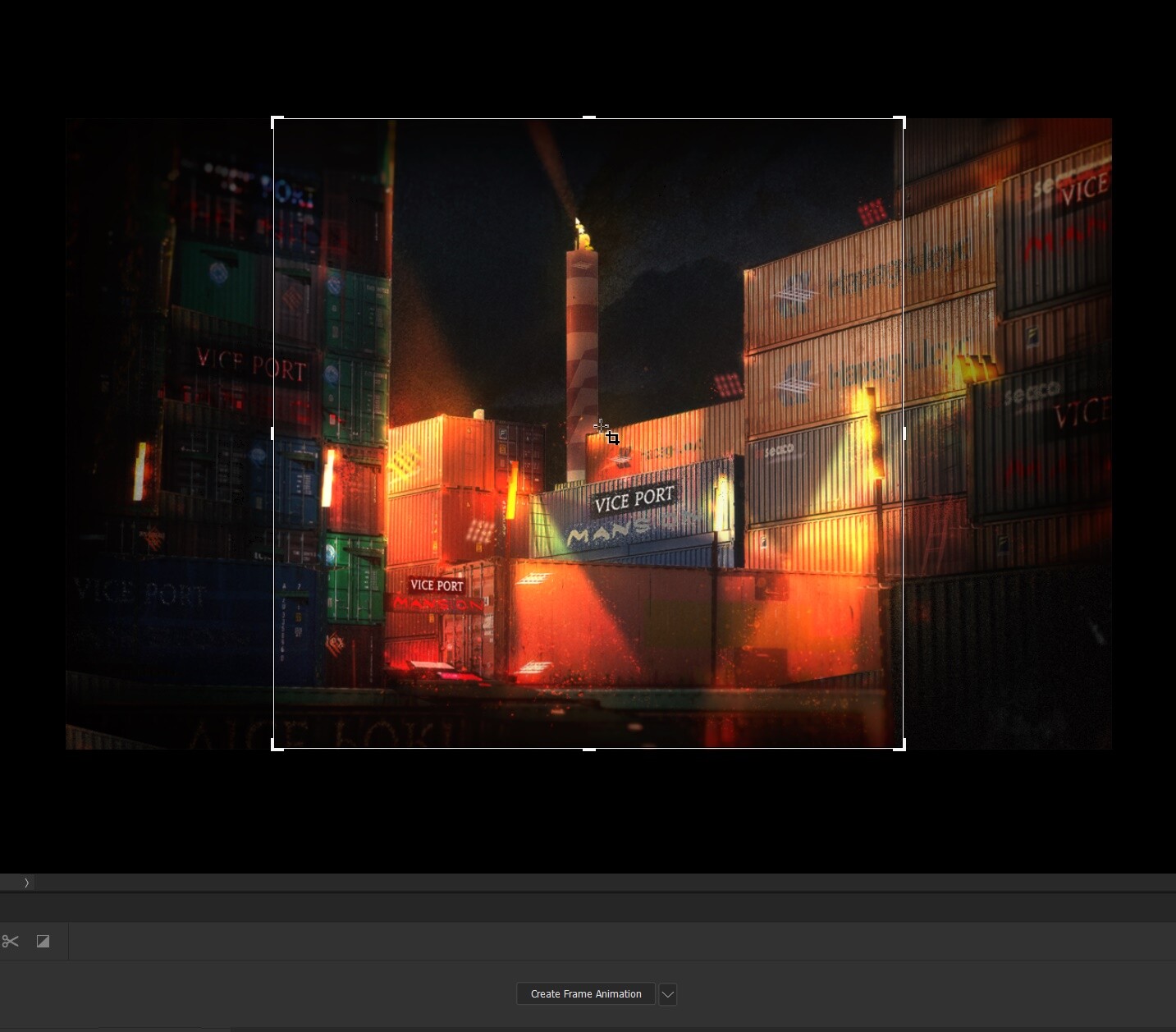
Task: Select the bottom-center crop edge handle
Action: pos(588,749)
